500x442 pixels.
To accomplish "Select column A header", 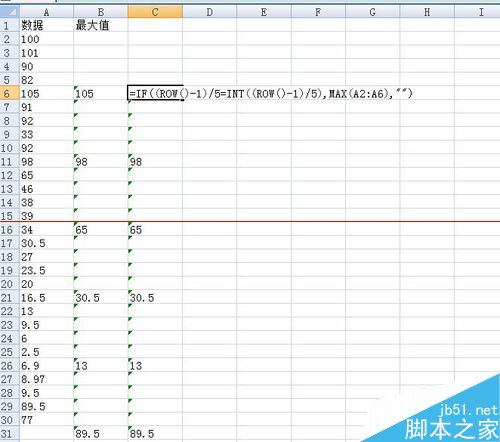I will (47, 12).
